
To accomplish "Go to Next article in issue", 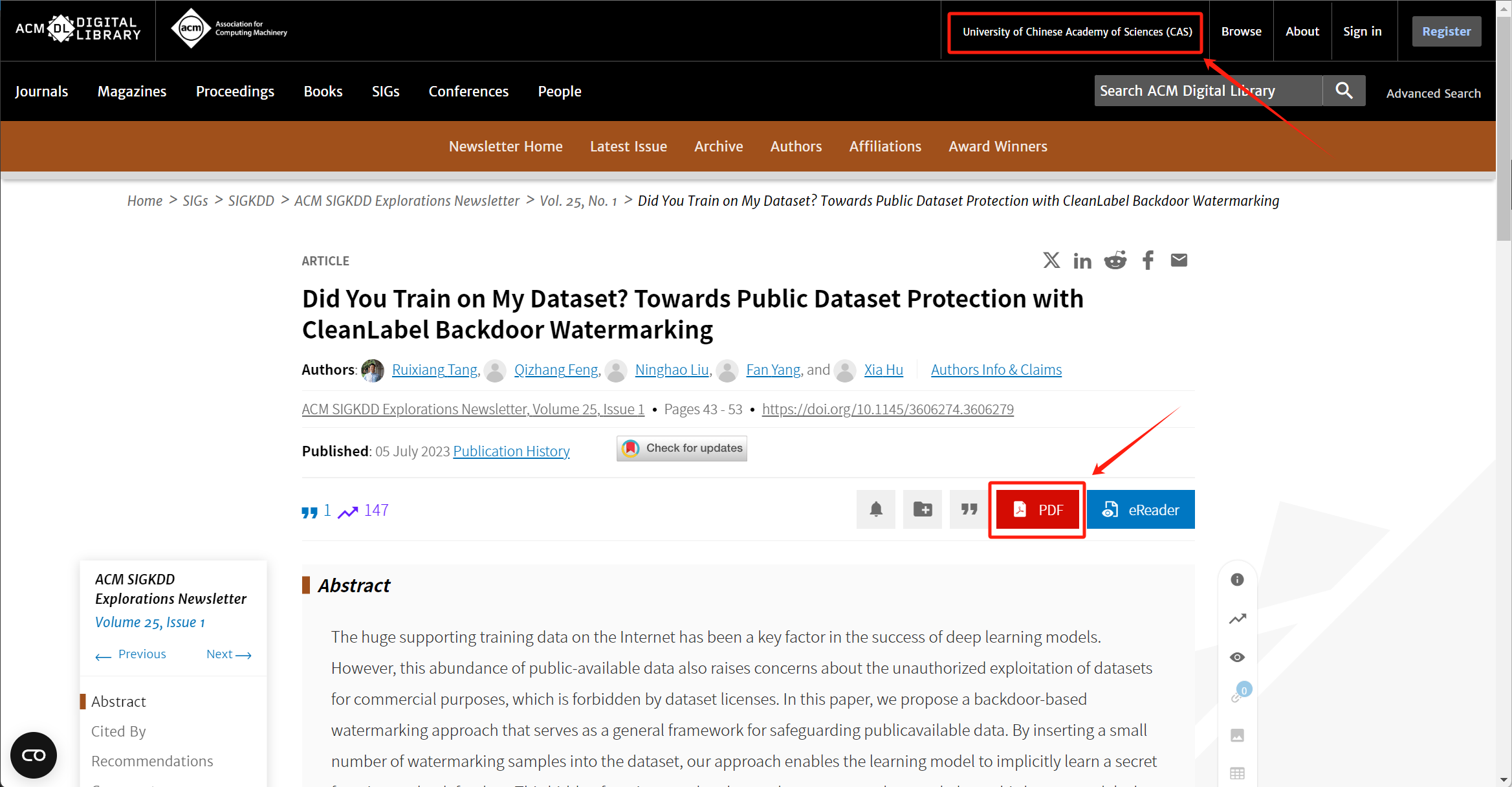I will [228, 654].
